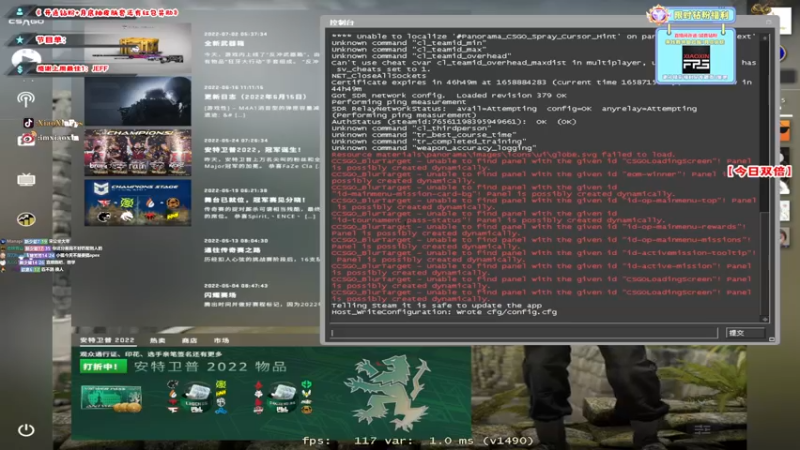Click the 控制台 console title bar text

point(341,22)
